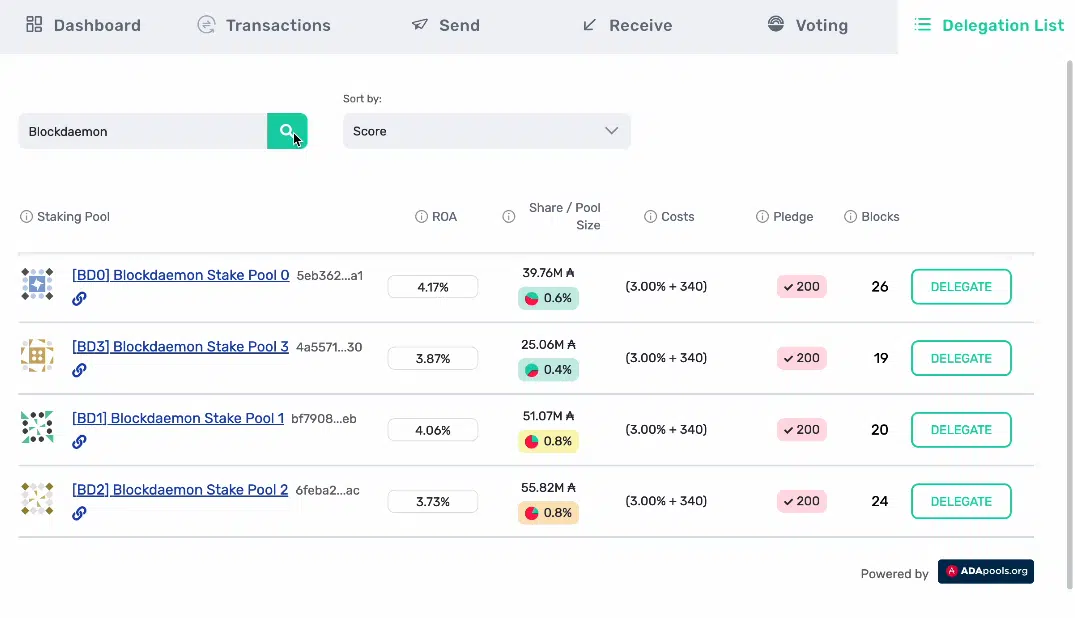The height and width of the screenshot is (618, 1075).
Task: Click the 4.17% ROA value
Action: click(x=433, y=287)
